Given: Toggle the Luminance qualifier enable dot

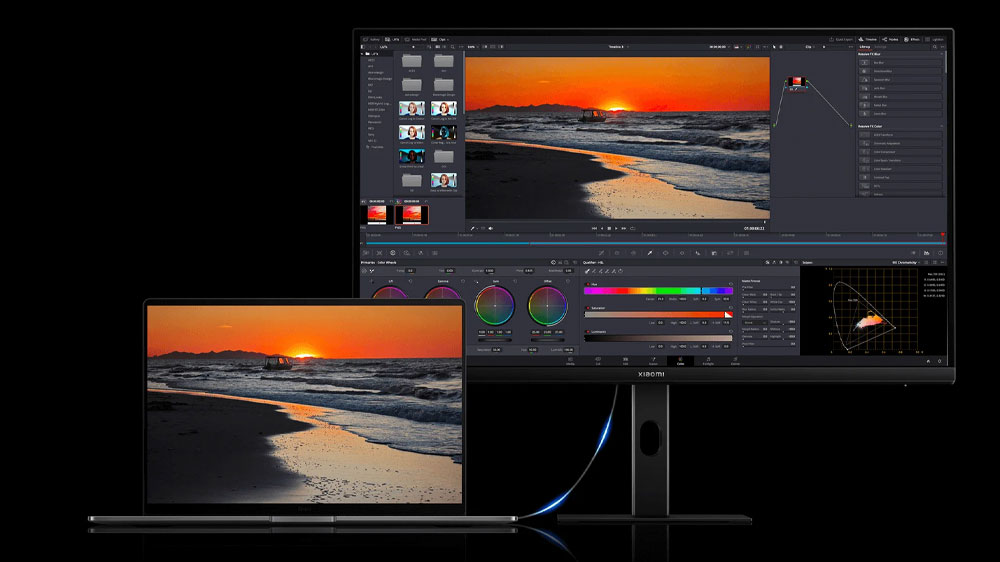Looking at the screenshot, I should click(x=588, y=332).
